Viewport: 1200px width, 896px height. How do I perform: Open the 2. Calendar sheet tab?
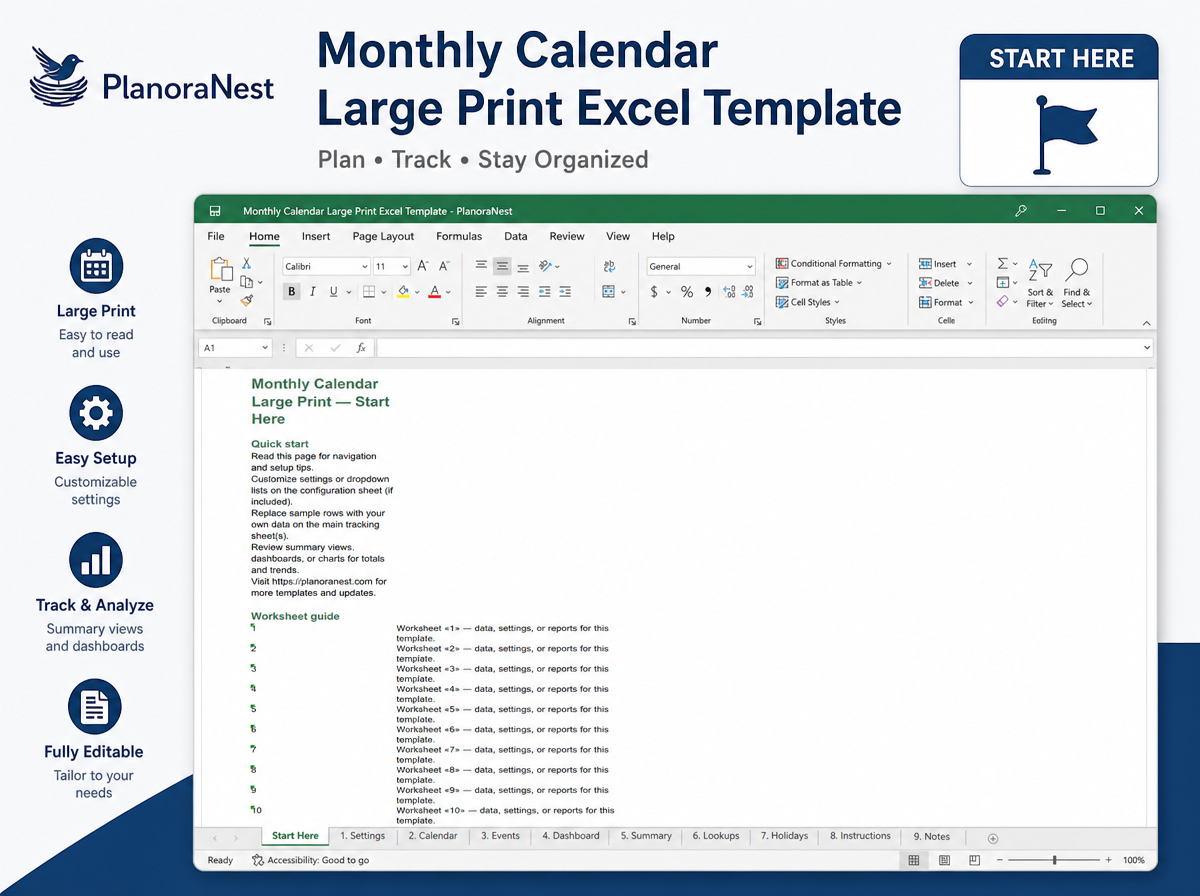point(433,836)
